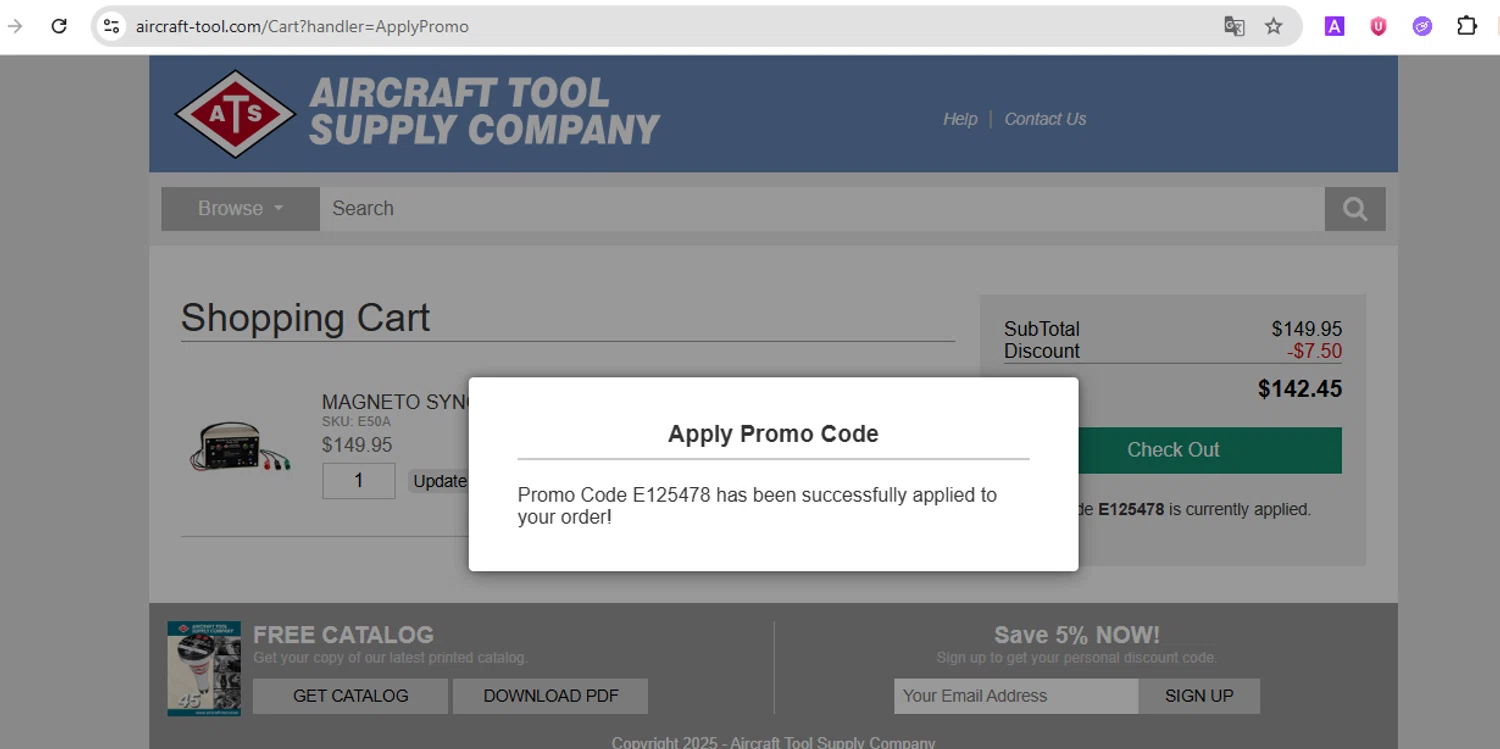Click the magnifier search button
The image size is (1500, 749).
[1355, 209]
